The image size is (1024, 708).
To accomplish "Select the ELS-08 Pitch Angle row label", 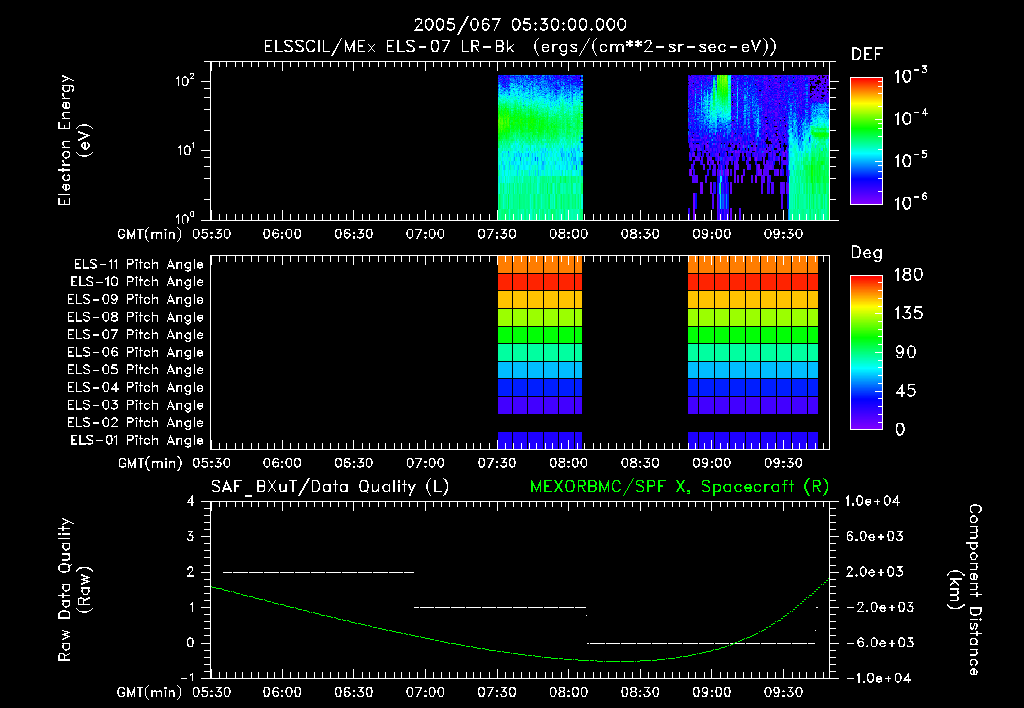I will [136, 317].
